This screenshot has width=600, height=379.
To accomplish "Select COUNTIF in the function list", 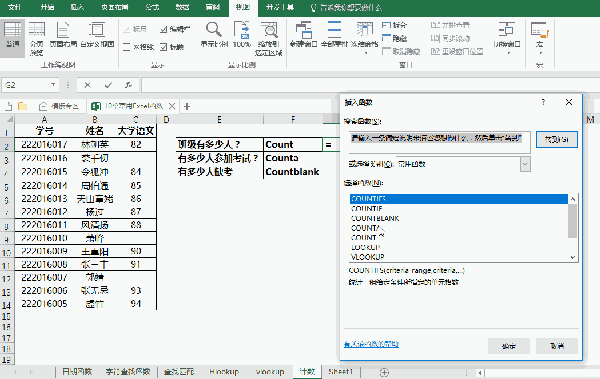I will click(x=459, y=209).
